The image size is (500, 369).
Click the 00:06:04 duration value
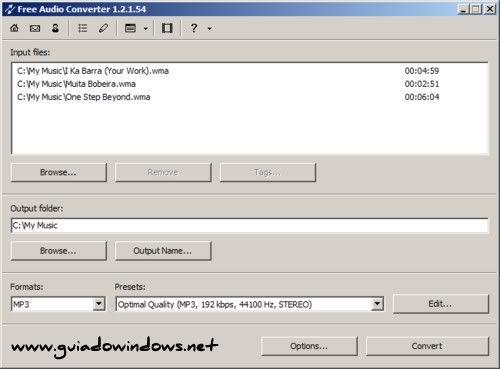[x=422, y=97]
